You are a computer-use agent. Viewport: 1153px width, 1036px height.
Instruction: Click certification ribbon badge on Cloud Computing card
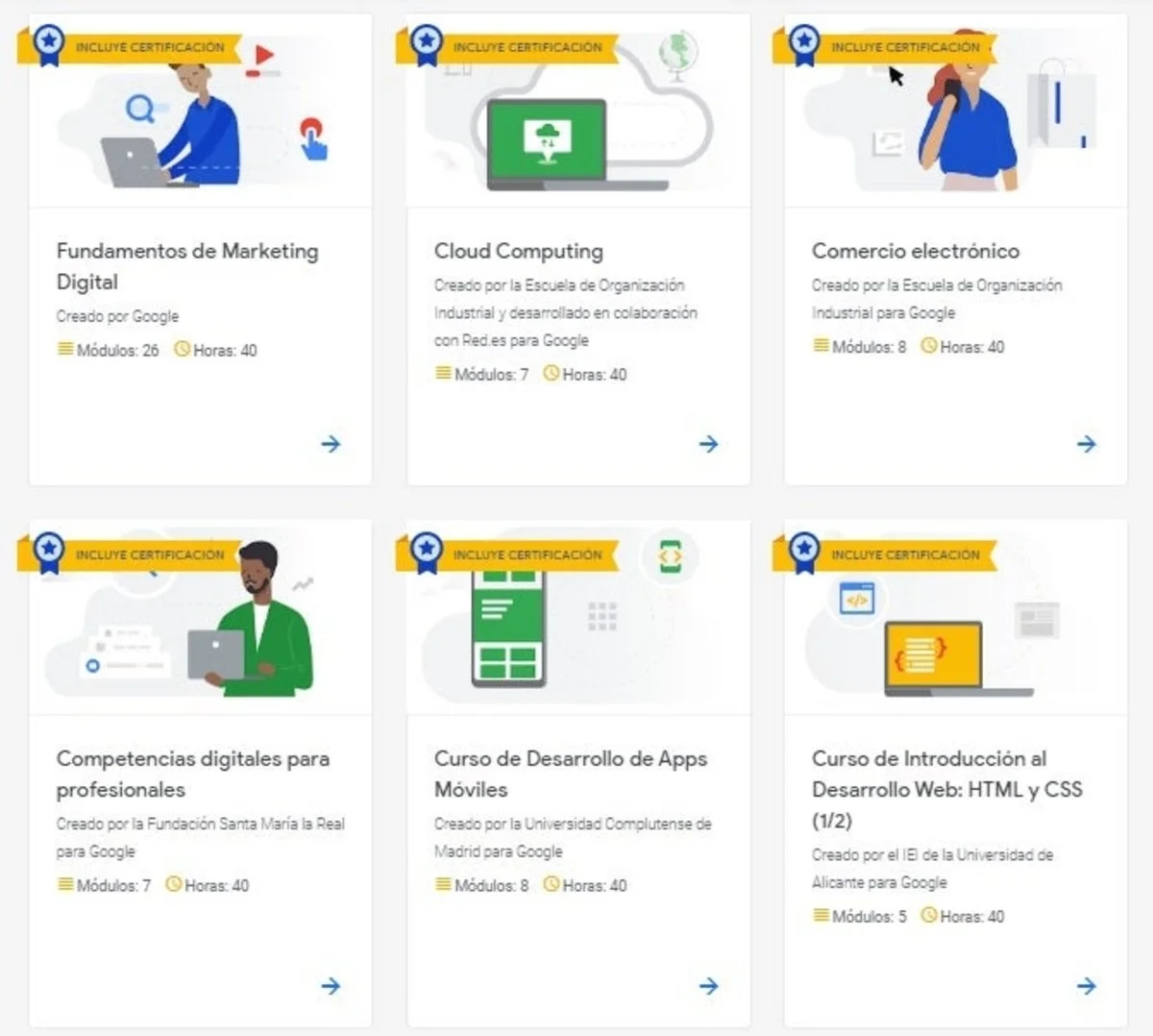pos(426,44)
